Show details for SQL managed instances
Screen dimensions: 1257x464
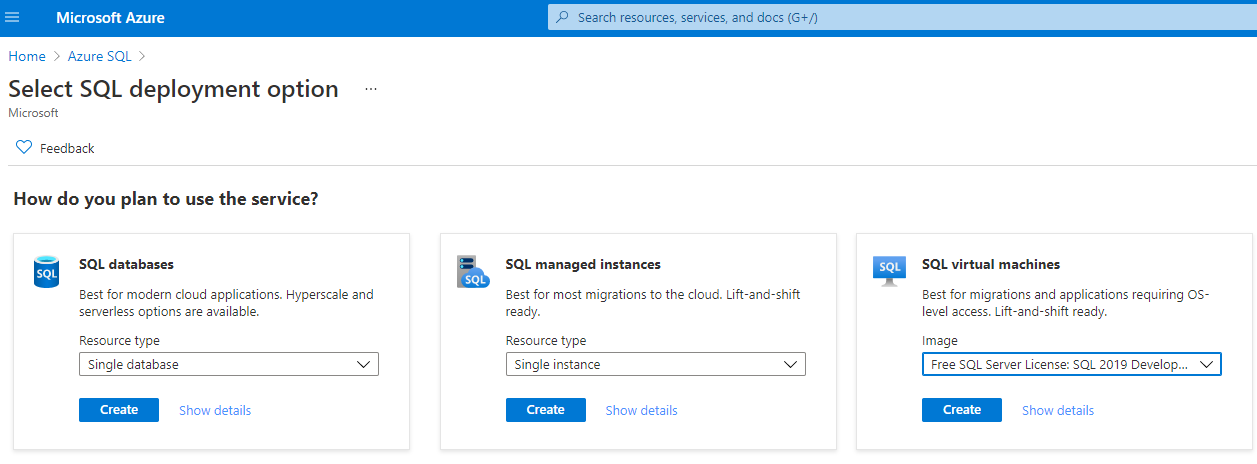[641, 410]
